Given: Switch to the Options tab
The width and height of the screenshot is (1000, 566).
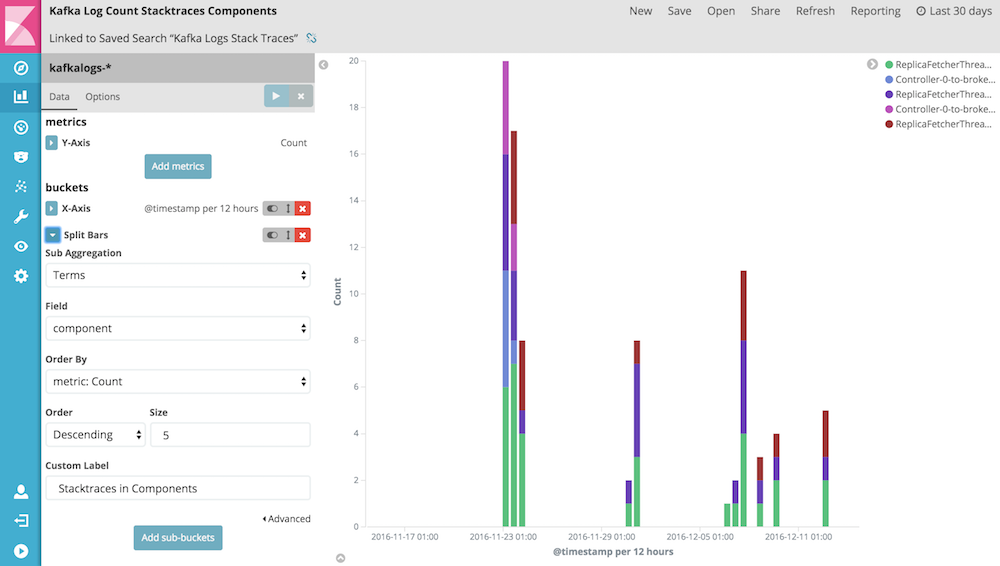Looking at the screenshot, I should [103, 96].
